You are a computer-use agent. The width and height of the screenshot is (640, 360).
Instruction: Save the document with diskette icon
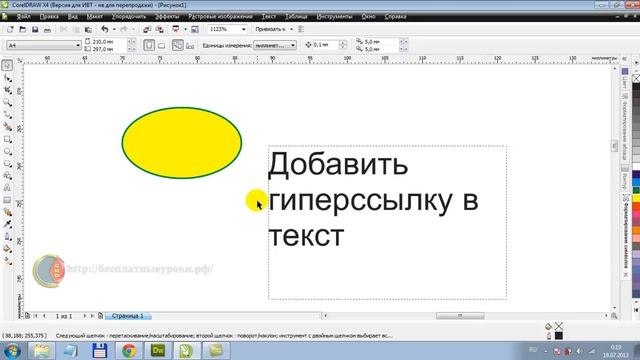[x=35, y=29]
